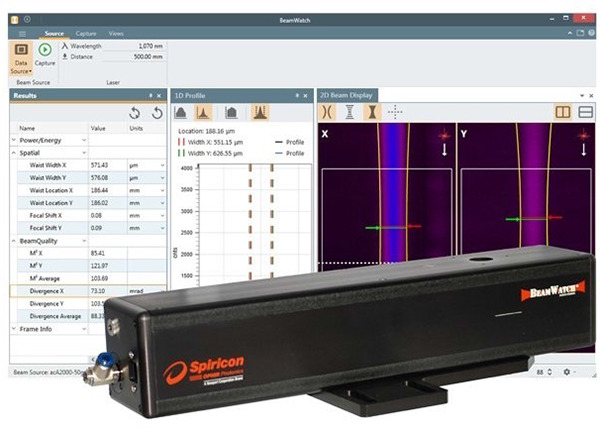The image size is (600, 432).
Task: Expand the Frame Info group
Action: tap(14, 329)
